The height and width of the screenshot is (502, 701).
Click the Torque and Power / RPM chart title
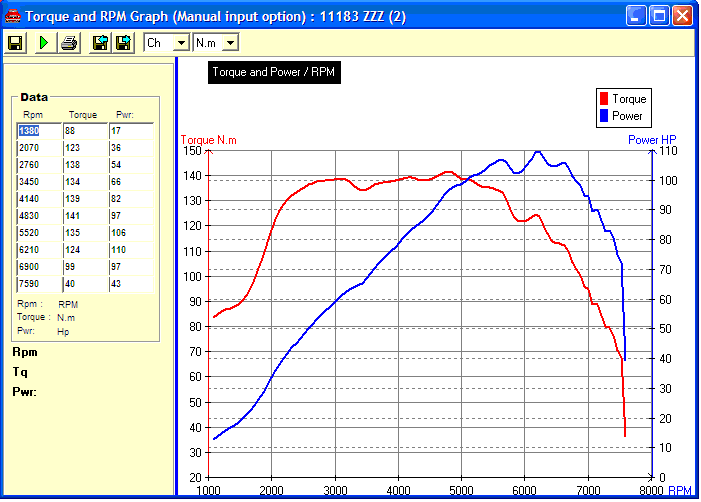coord(274,73)
